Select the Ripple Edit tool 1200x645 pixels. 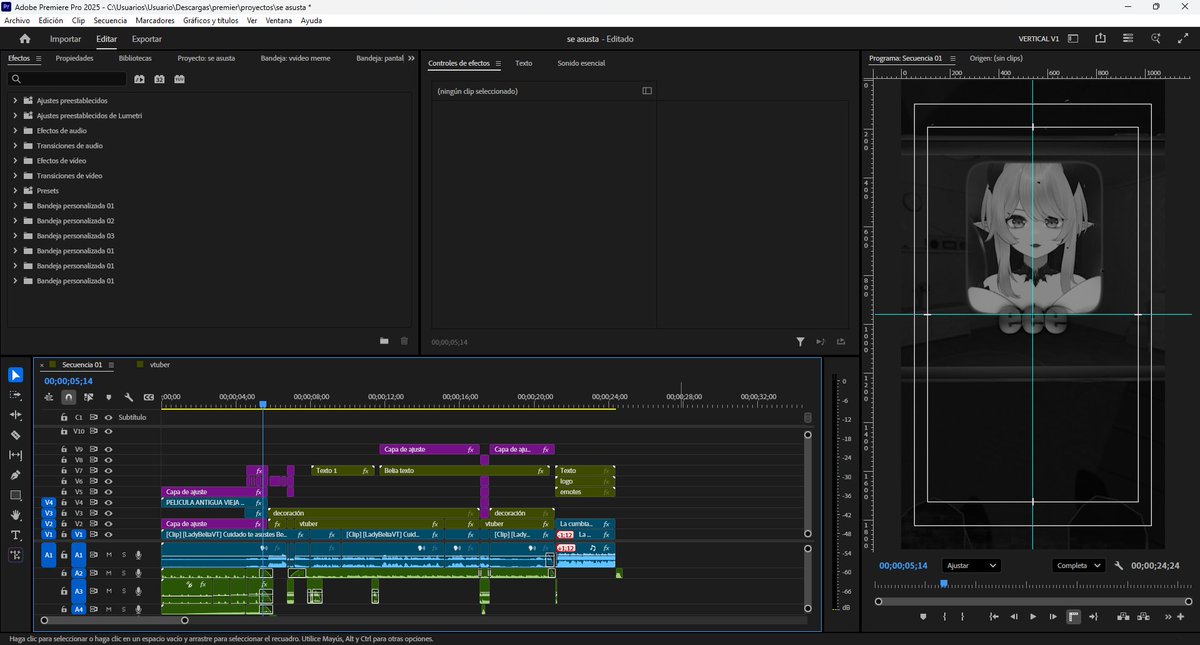pos(15,415)
